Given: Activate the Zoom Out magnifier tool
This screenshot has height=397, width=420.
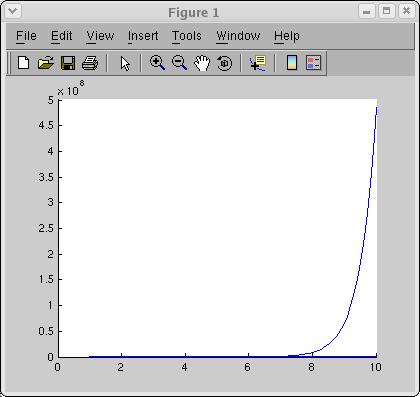Looking at the screenshot, I should 179,63.
